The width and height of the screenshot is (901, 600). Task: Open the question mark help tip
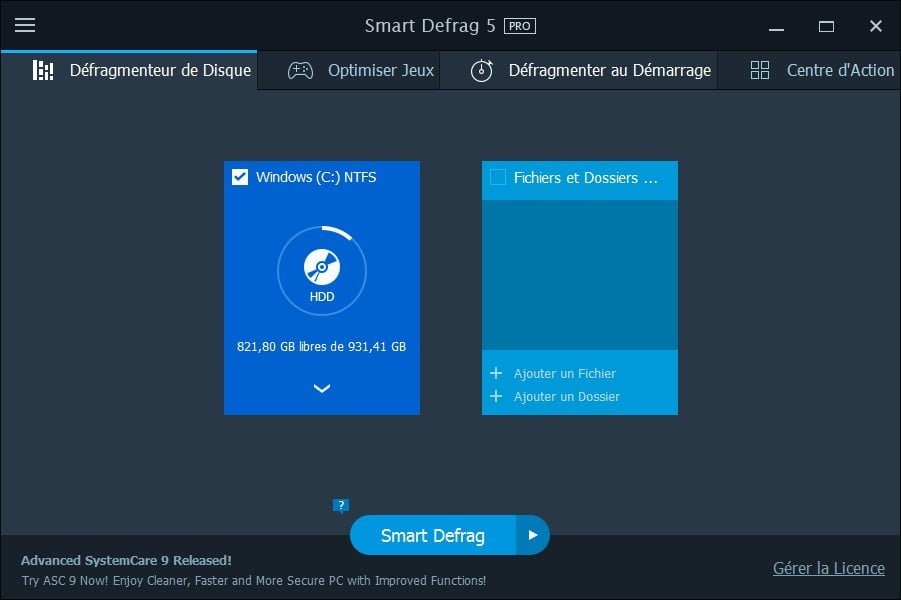tap(341, 506)
